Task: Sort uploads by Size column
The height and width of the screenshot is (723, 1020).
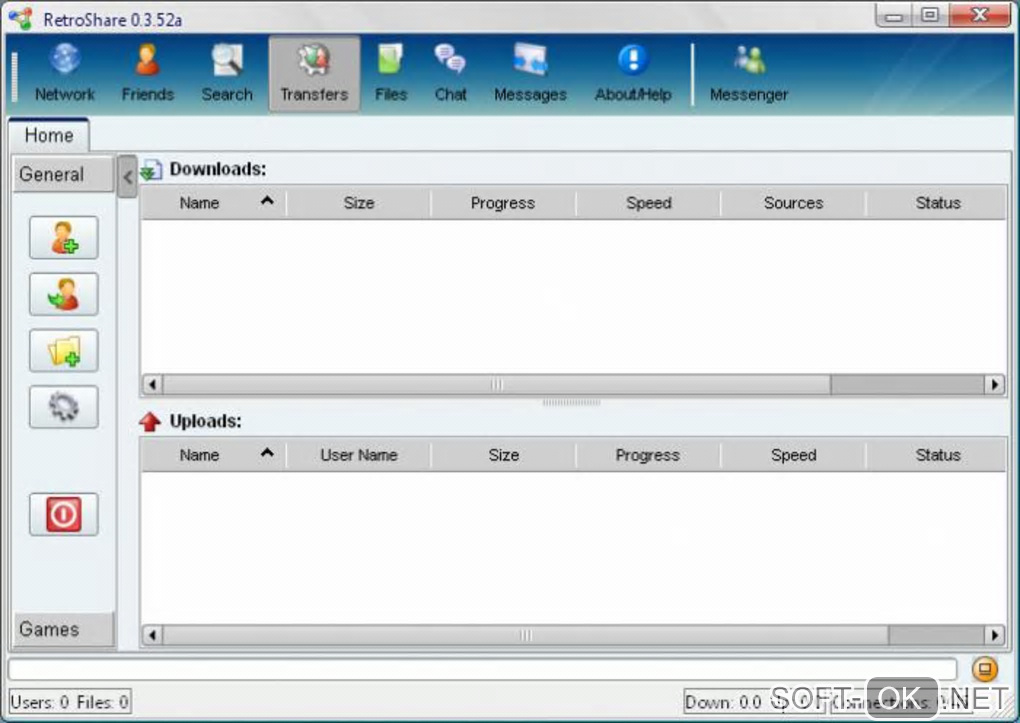Action: (503, 455)
